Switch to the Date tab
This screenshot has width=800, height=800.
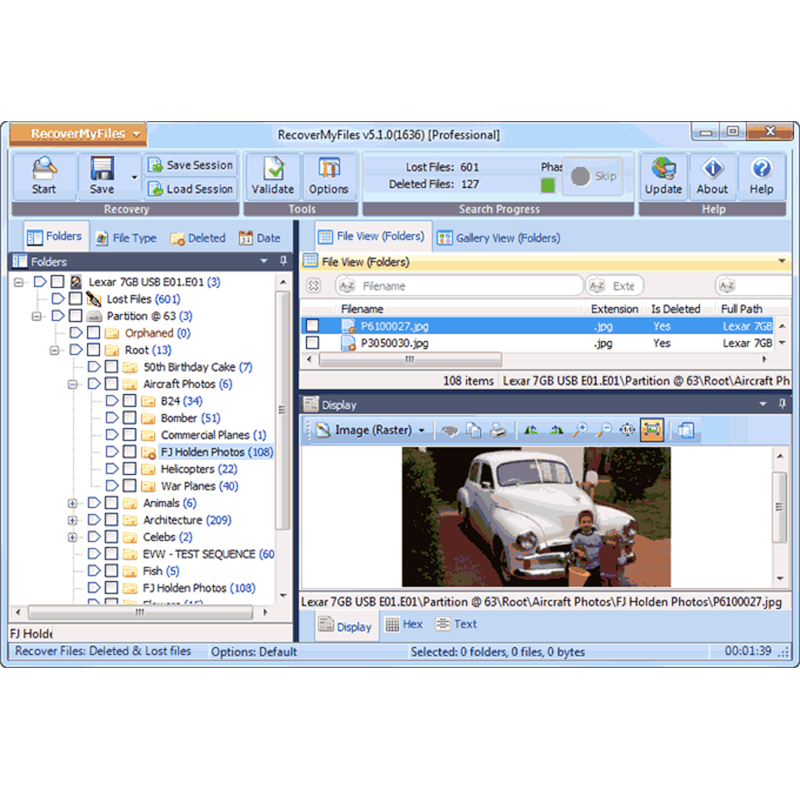click(x=260, y=238)
